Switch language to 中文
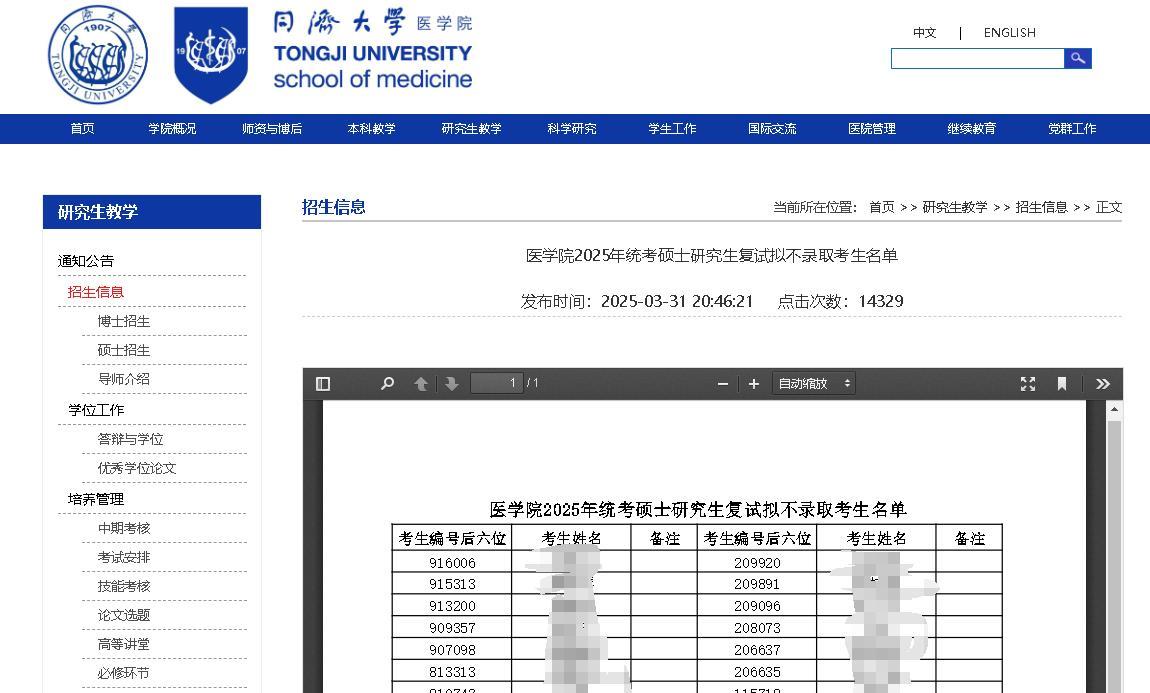The image size is (1150, 693). click(x=924, y=32)
